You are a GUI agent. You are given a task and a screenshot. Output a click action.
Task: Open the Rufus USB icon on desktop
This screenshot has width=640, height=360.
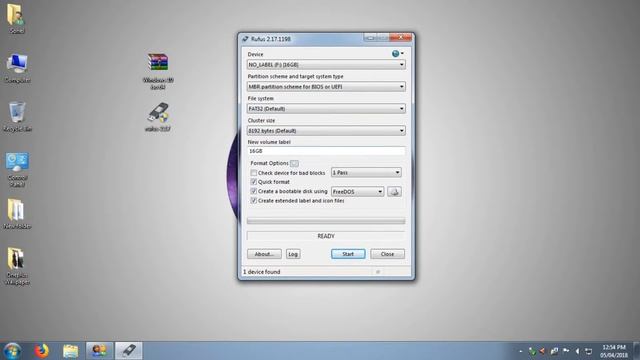tap(158, 117)
